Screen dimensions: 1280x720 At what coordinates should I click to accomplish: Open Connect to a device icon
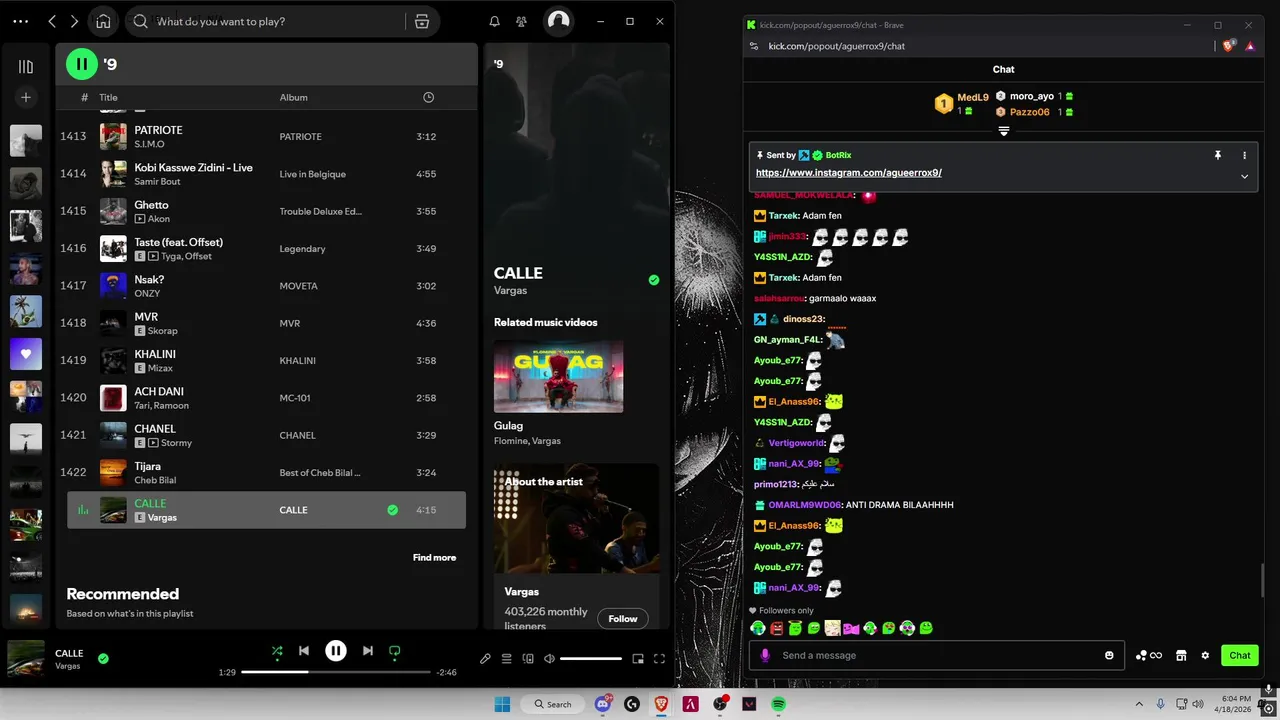click(528, 658)
